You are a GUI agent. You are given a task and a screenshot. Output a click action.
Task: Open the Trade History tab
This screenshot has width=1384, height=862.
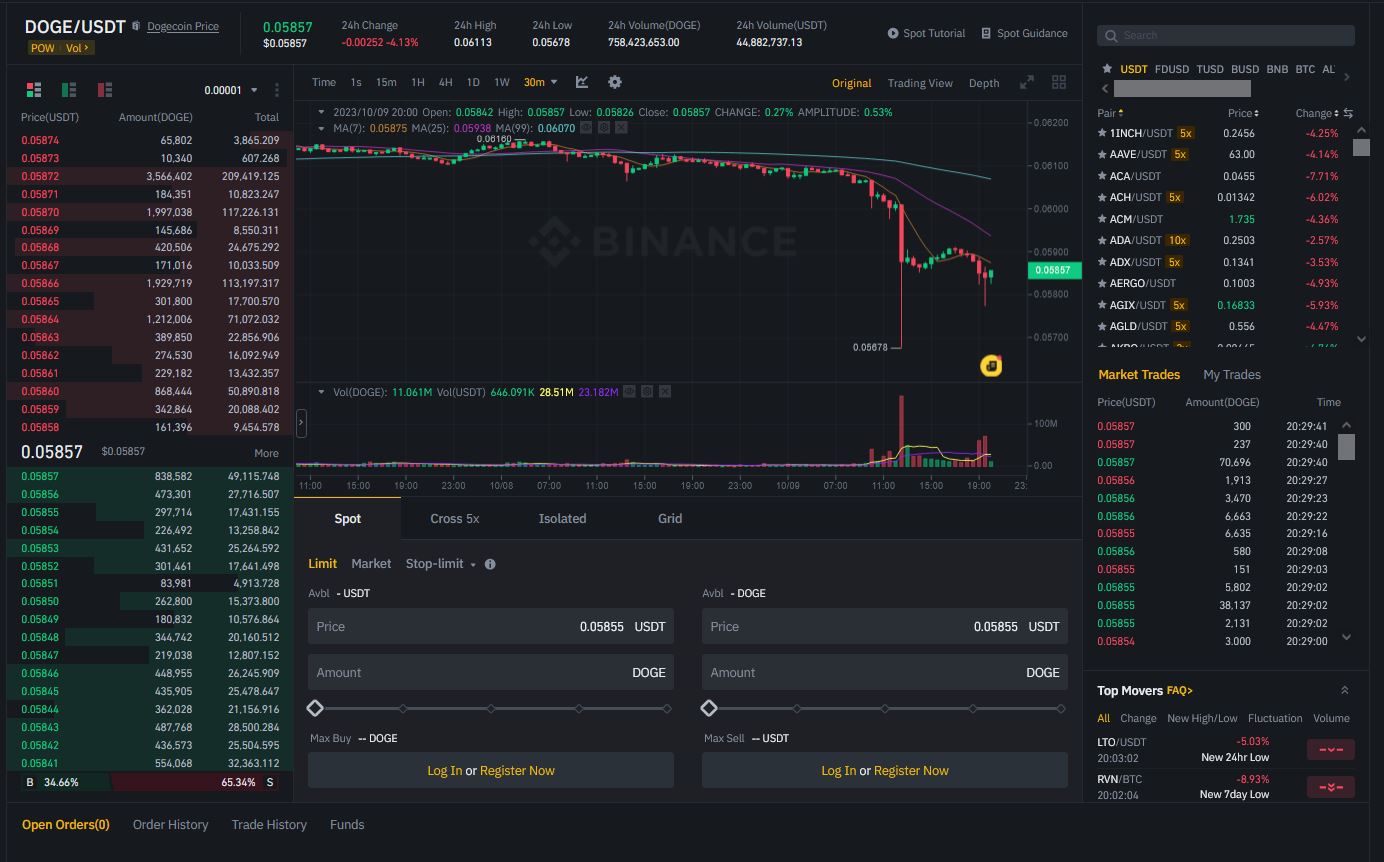[x=269, y=825]
